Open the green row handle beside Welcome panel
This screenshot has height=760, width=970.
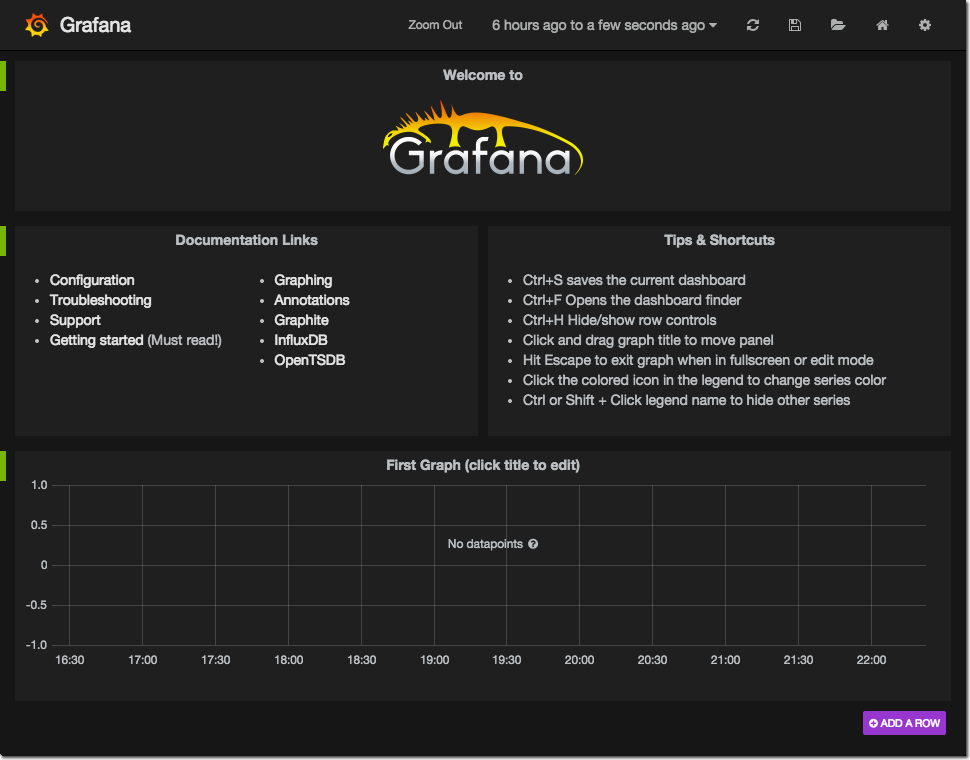pos(2,76)
